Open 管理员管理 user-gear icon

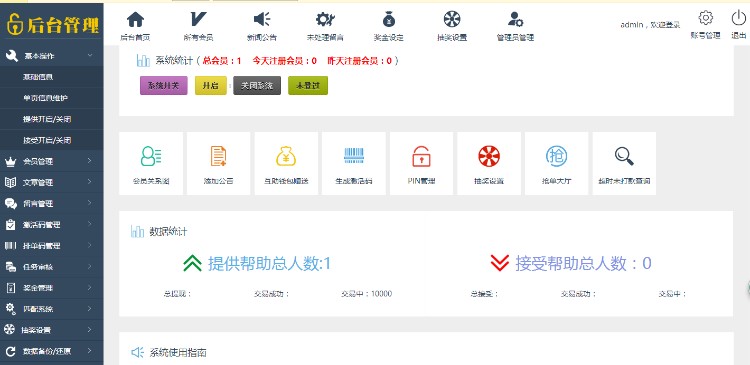[x=515, y=19]
